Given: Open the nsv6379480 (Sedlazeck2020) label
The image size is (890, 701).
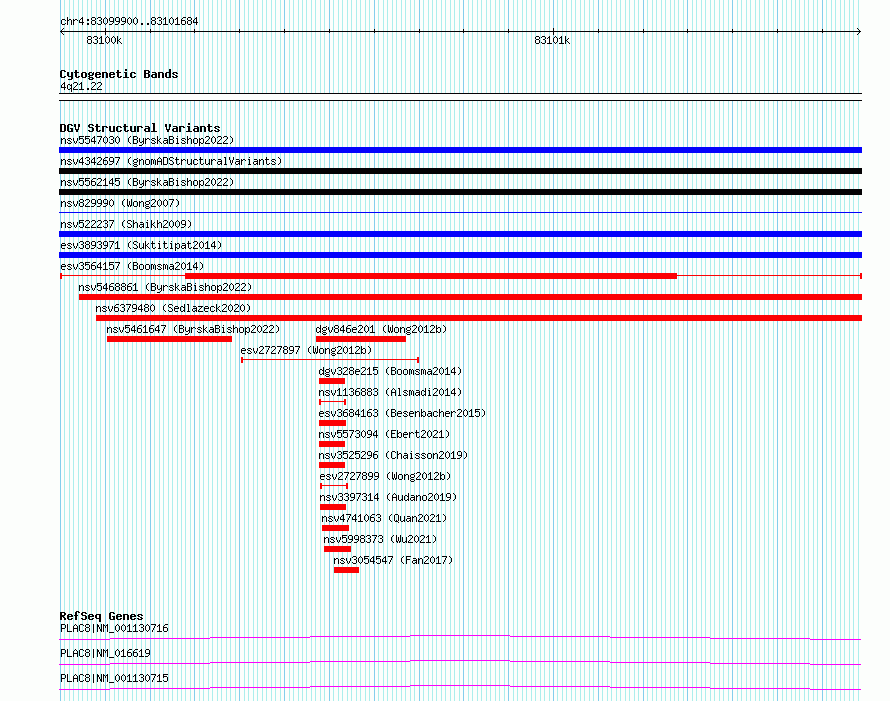Looking at the screenshot, I should 173,308.
